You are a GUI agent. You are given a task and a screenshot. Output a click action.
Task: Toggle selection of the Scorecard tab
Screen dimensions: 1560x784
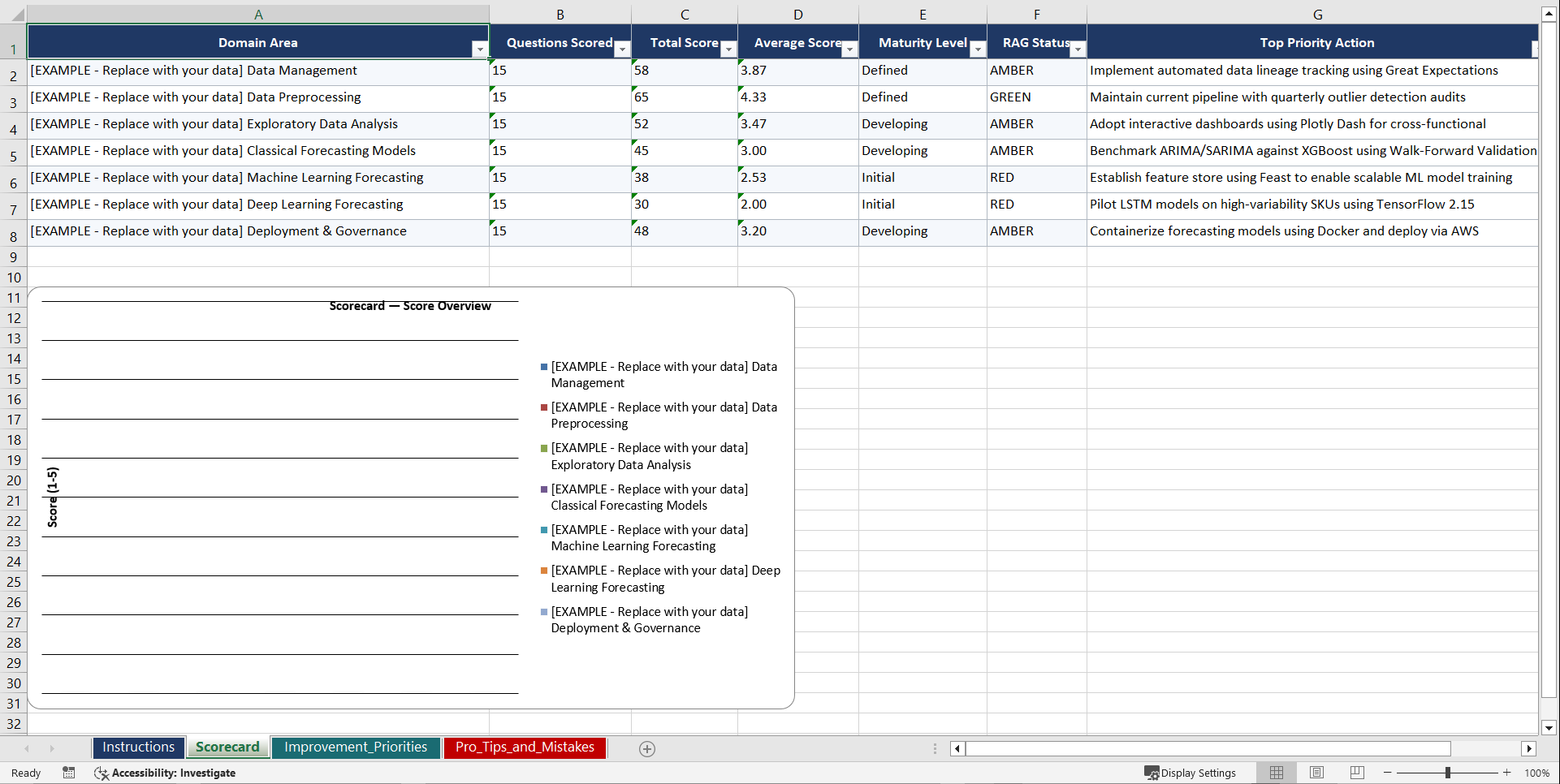[x=227, y=747]
